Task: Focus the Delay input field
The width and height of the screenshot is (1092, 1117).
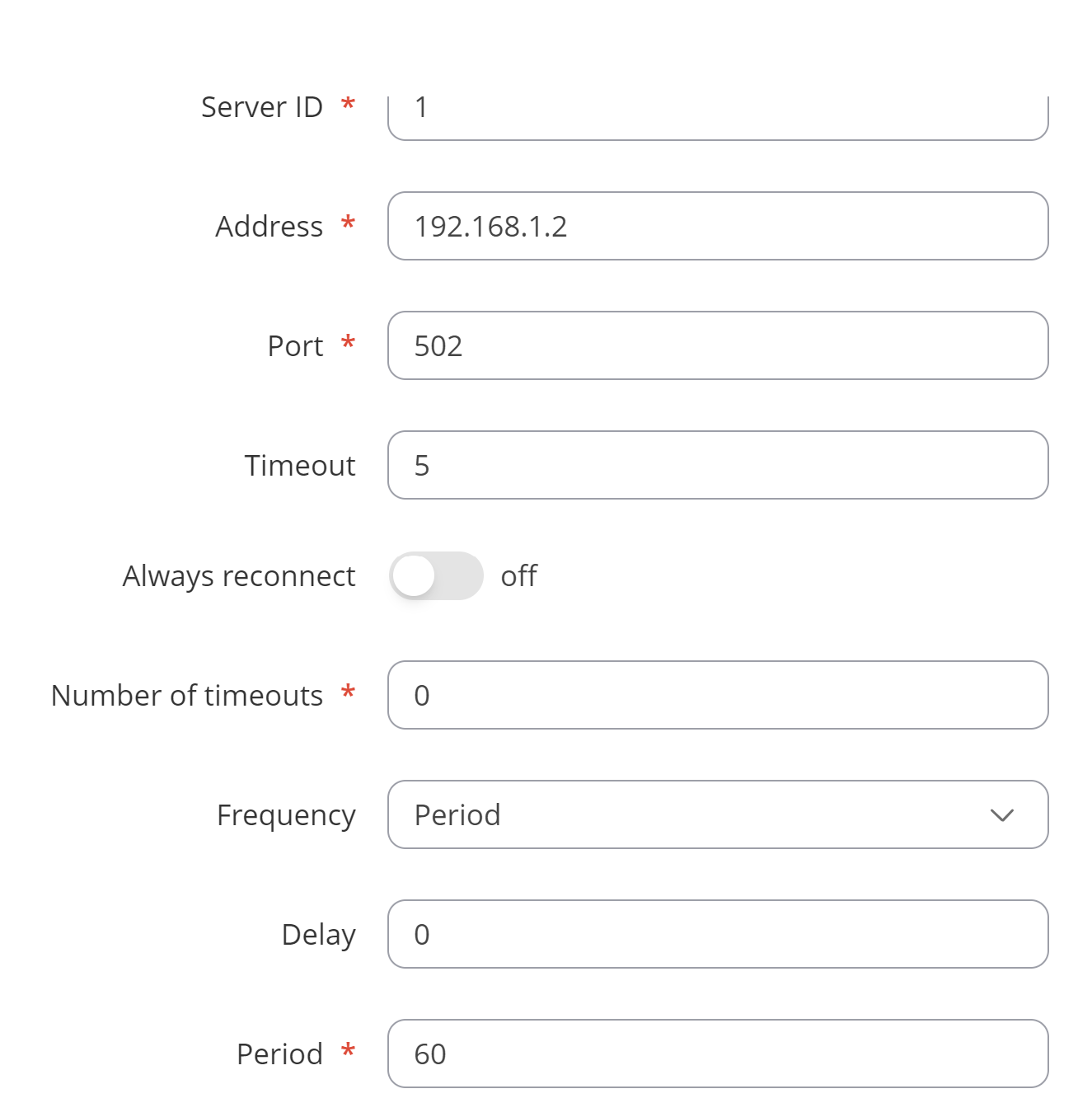Action: click(x=718, y=934)
